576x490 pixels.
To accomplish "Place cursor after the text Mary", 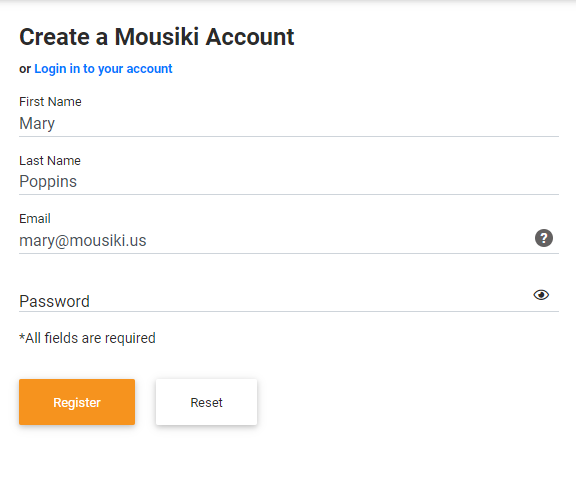I will click(x=55, y=124).
